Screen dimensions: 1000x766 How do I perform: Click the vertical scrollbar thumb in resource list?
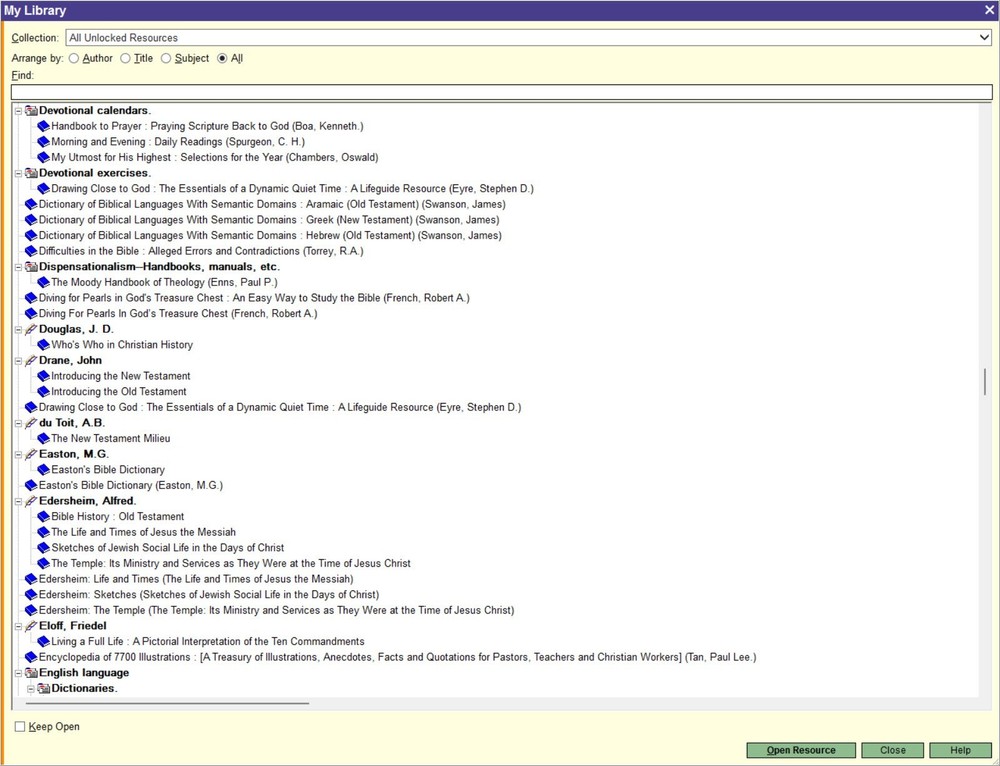coord(985,381)
